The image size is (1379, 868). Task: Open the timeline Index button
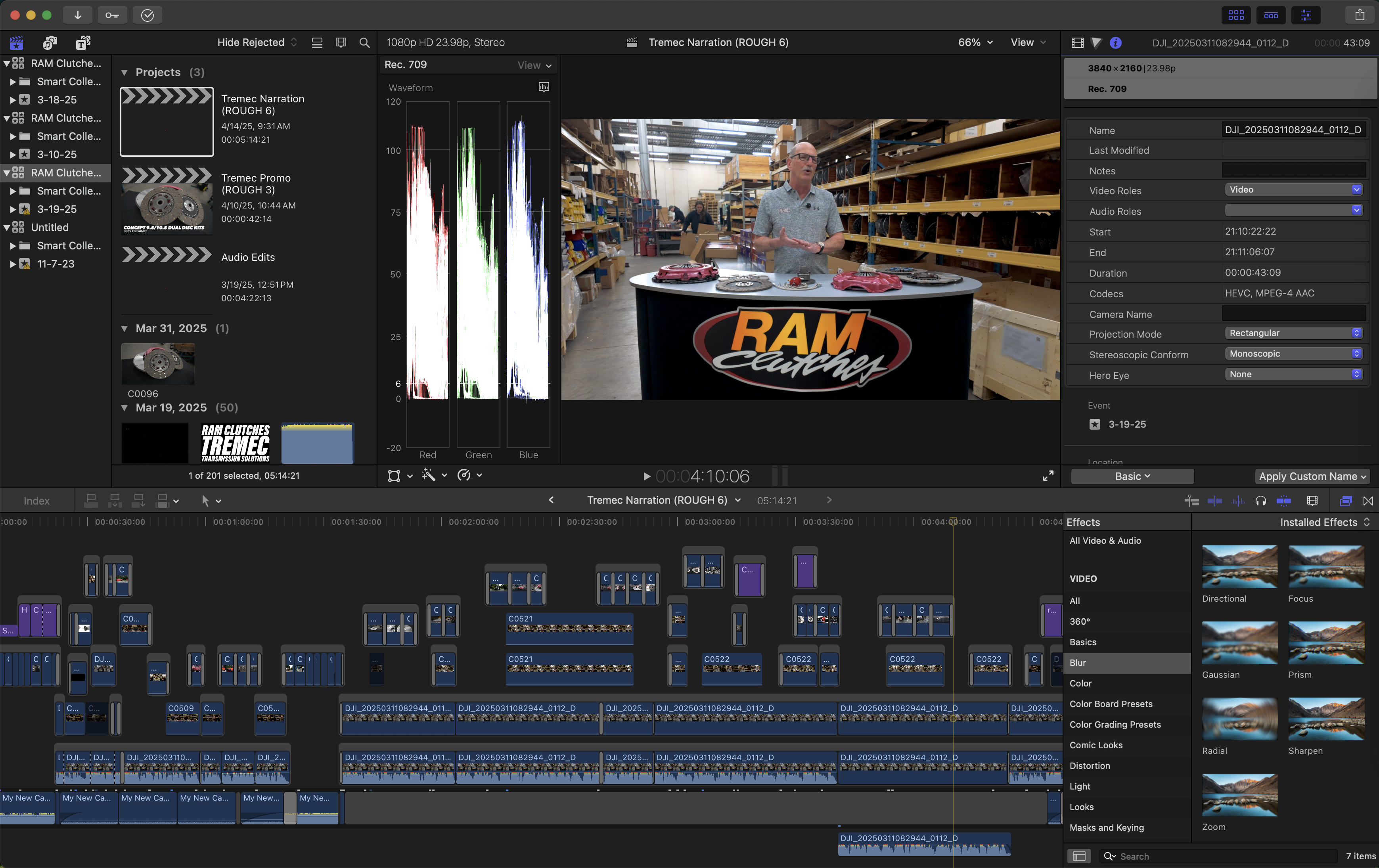click(x=36, y=501)
